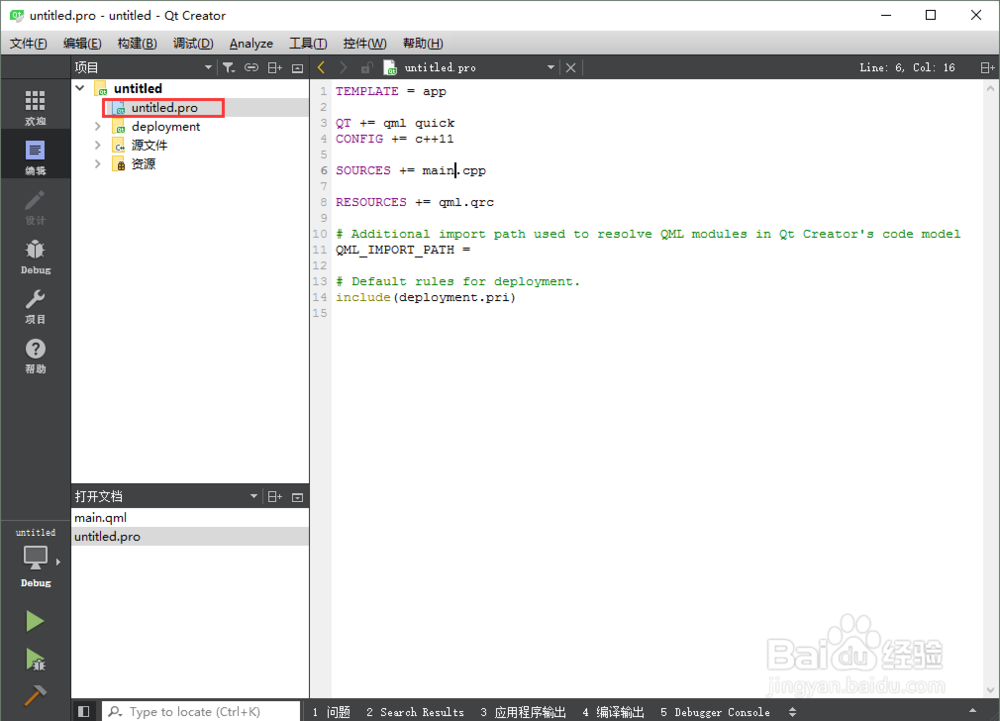The height and width of the screenshot is (721, 1000).
Task: Open the 文件(F) menu
Action: [29, 43]
